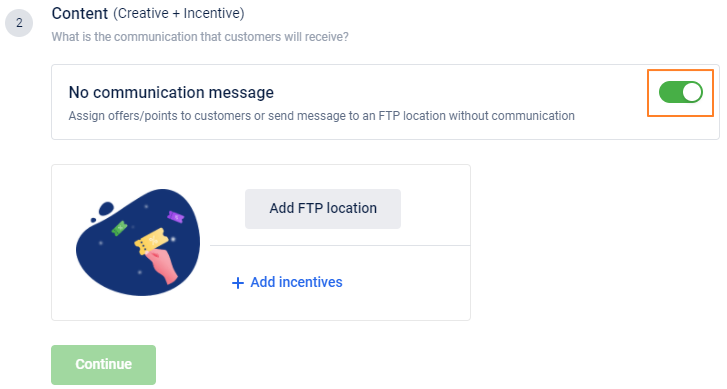This screenshot has width=727, height=389.
Task: Click the No communication message card
Action: coord(385,102)
